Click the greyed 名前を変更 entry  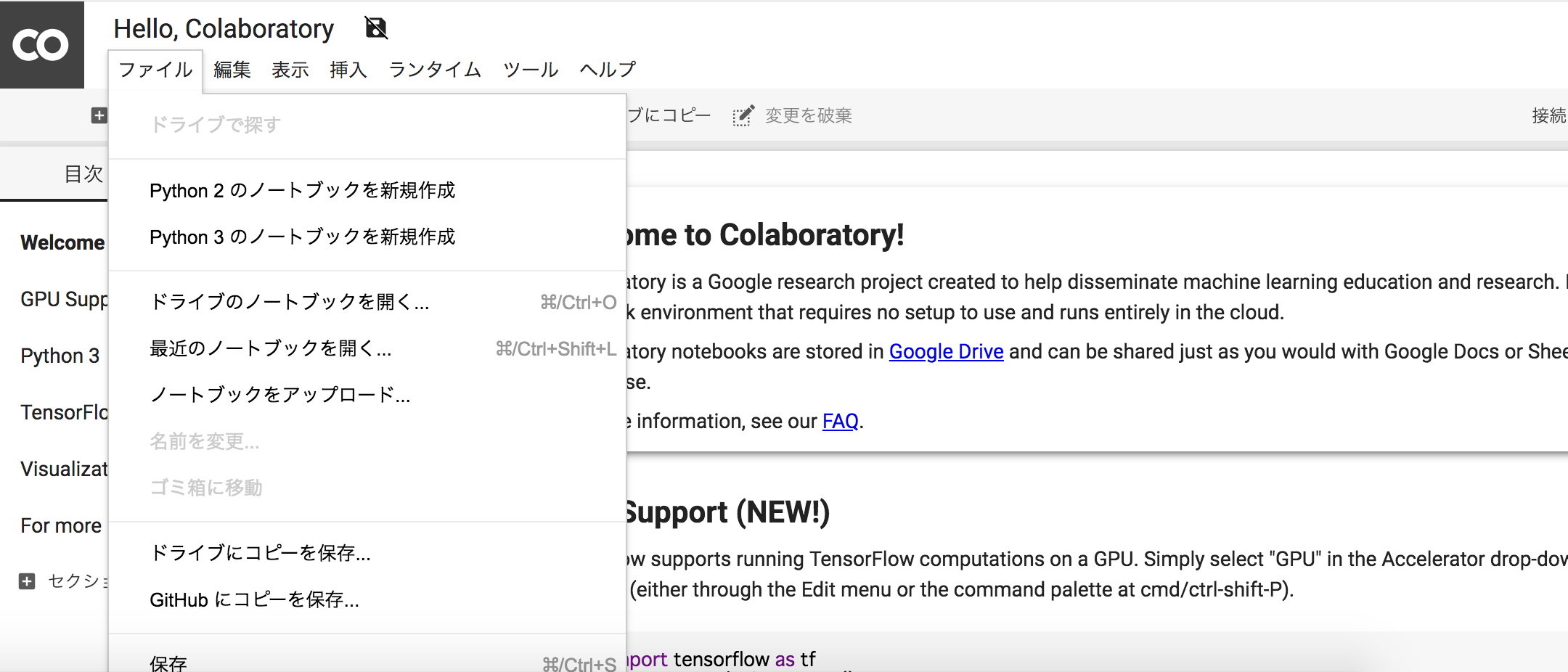click(x=367, y=441)
